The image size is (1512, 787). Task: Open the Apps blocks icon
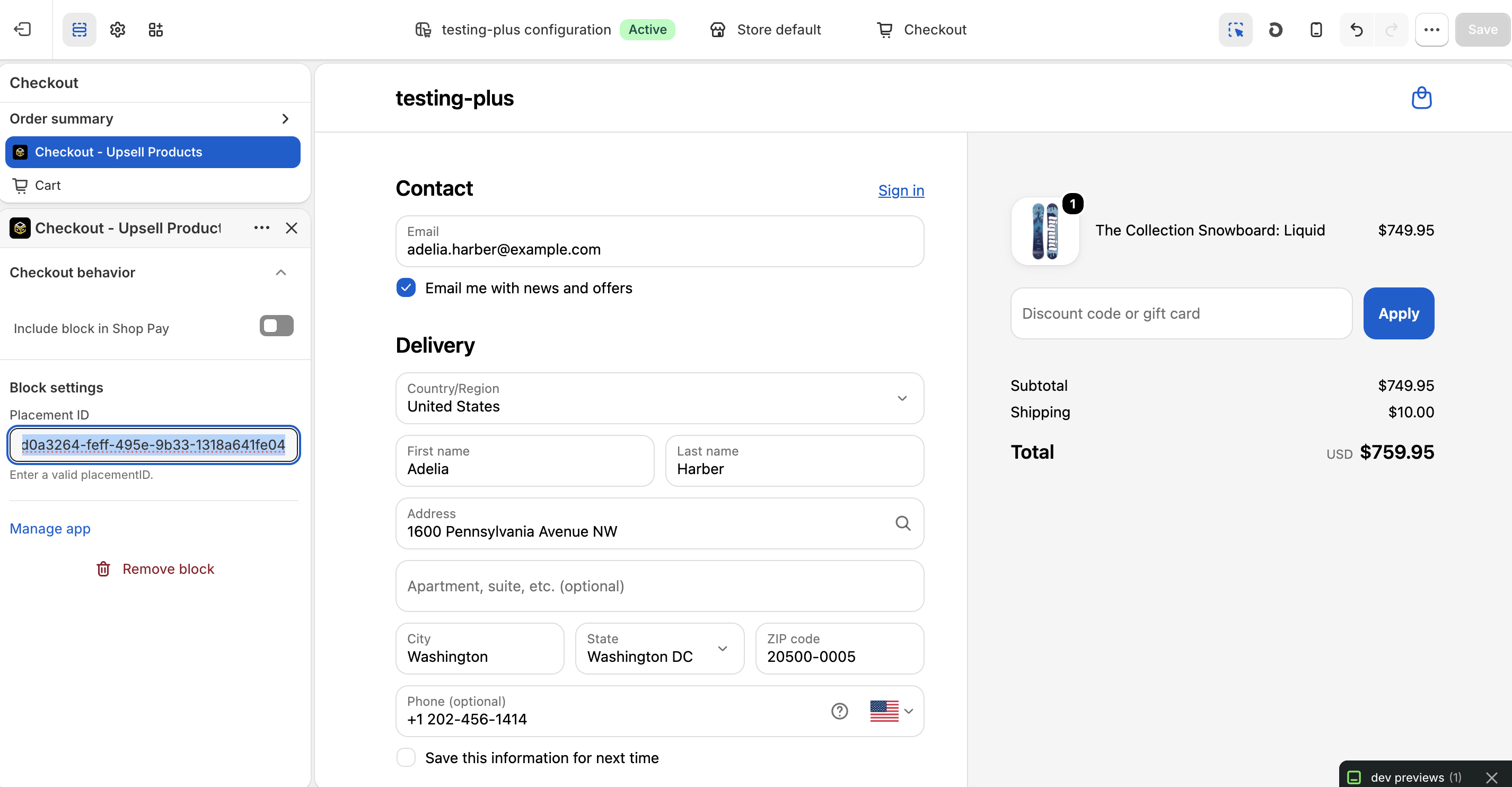click(155, 29)
